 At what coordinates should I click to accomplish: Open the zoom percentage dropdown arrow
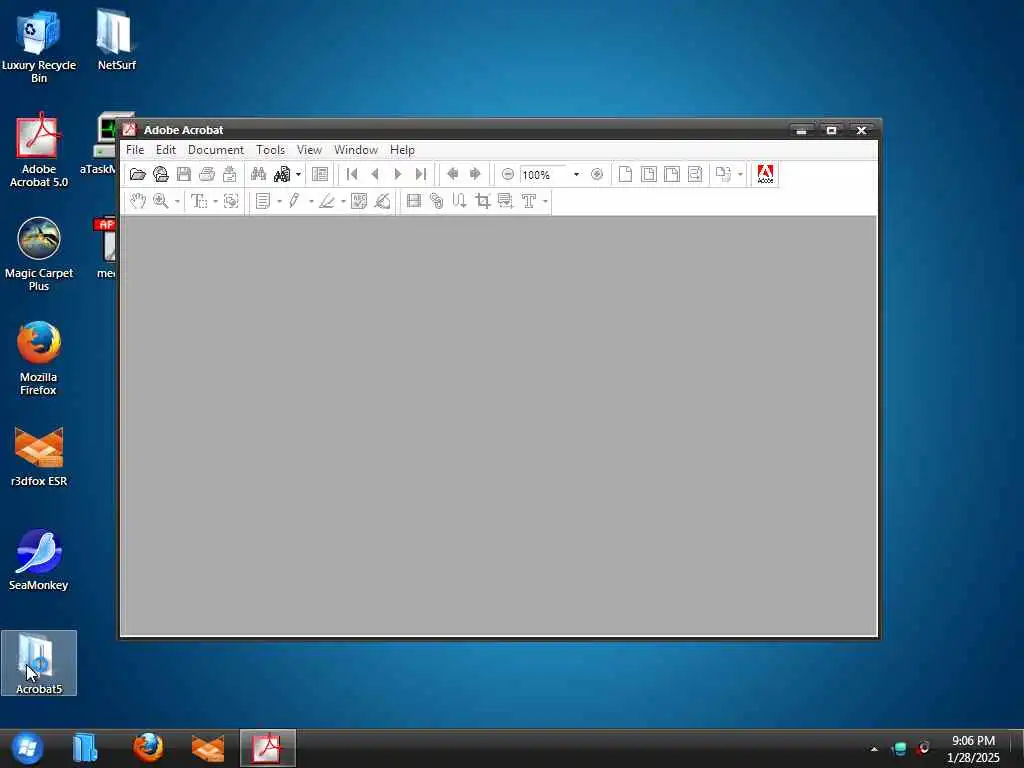tap(576, 174)
